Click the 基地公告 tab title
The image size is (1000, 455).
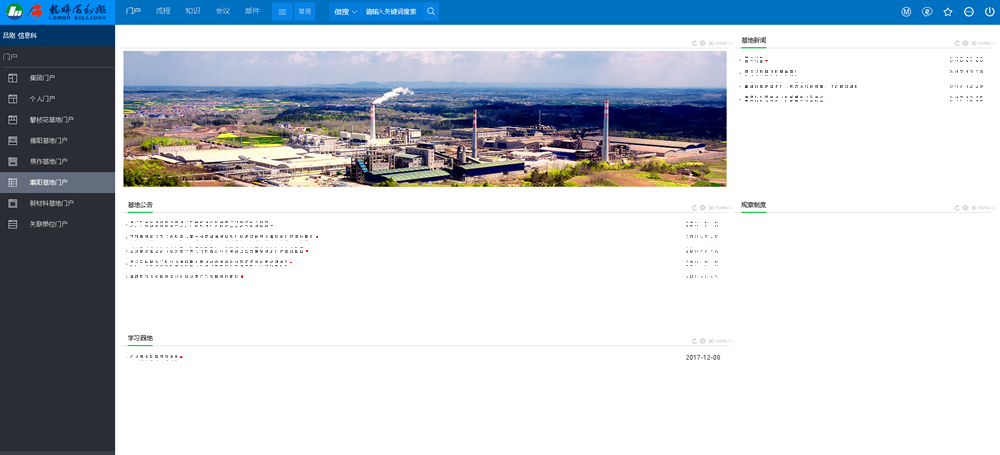[140, 205]
